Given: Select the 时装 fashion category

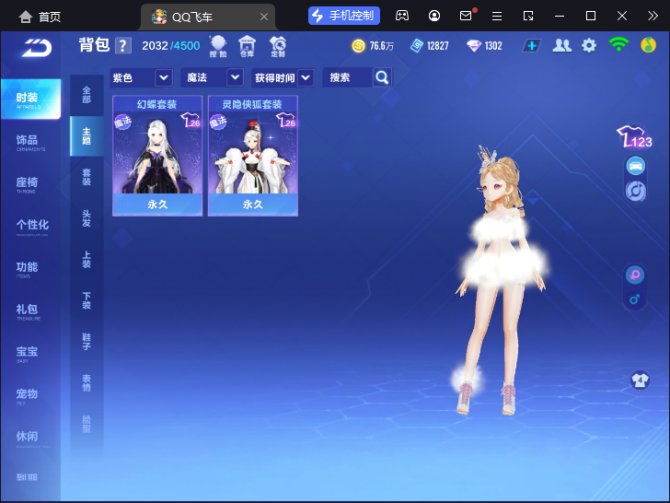Looking at the screenshot, I should click(31, 99).
